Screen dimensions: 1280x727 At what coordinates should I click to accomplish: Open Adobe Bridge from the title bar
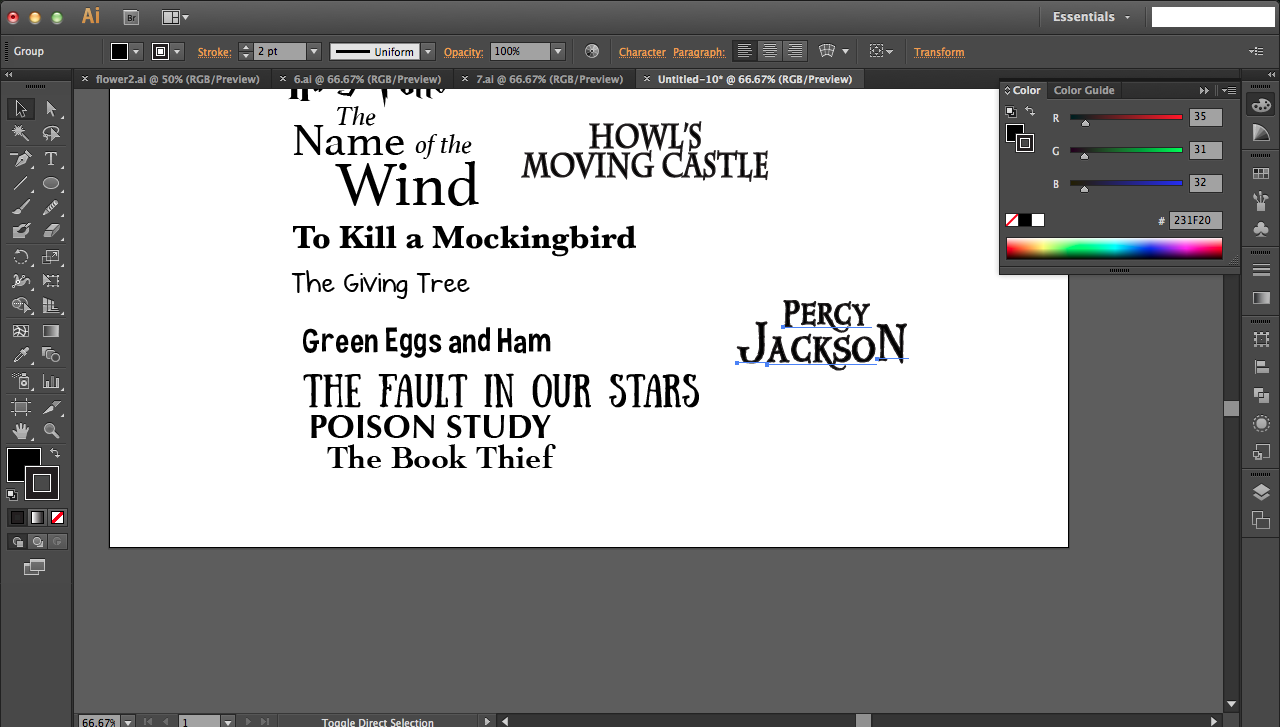point(130,17)
